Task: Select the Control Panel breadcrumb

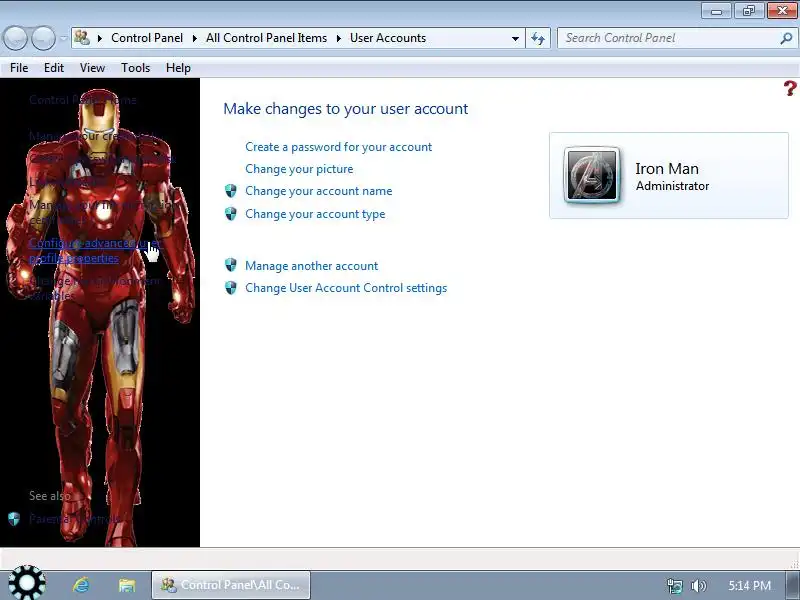Action: [x=147, y=38]
